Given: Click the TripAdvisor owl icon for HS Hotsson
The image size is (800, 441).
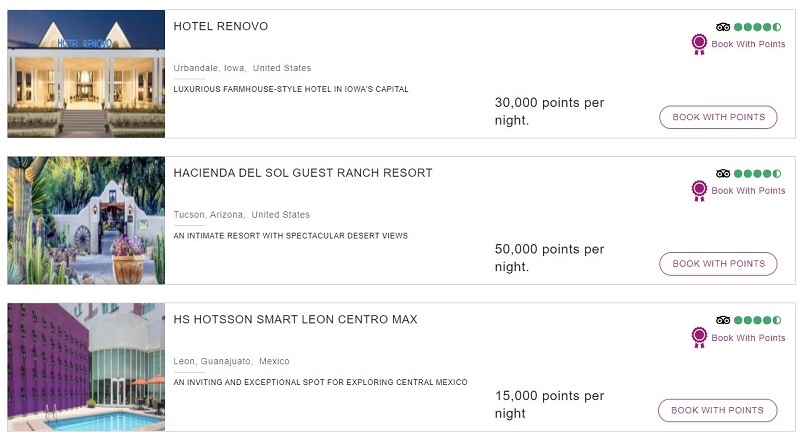Looking at the screenshot, I should 723,320.
